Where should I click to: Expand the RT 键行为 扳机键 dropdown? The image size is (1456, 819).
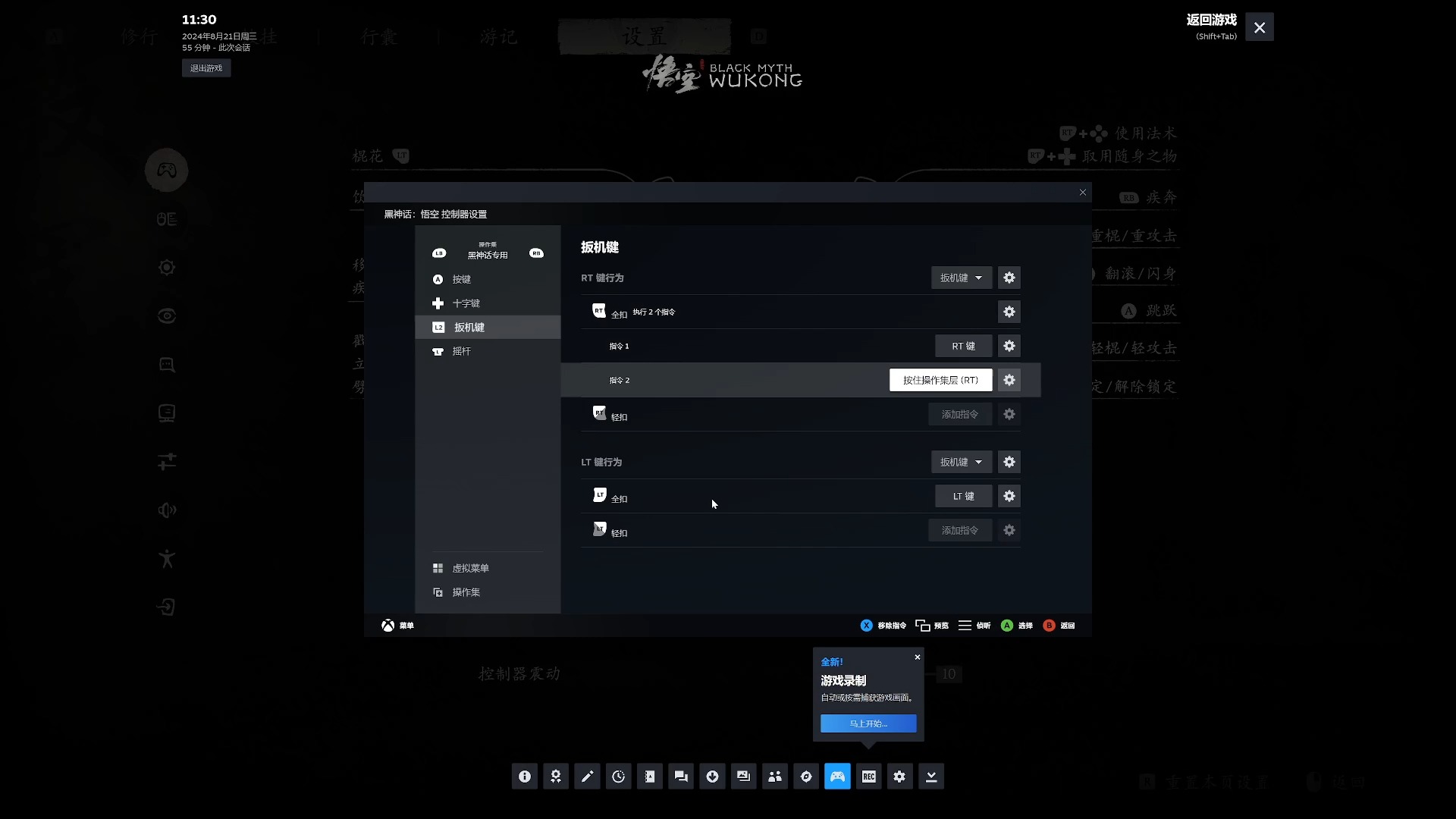coord(961,278)
